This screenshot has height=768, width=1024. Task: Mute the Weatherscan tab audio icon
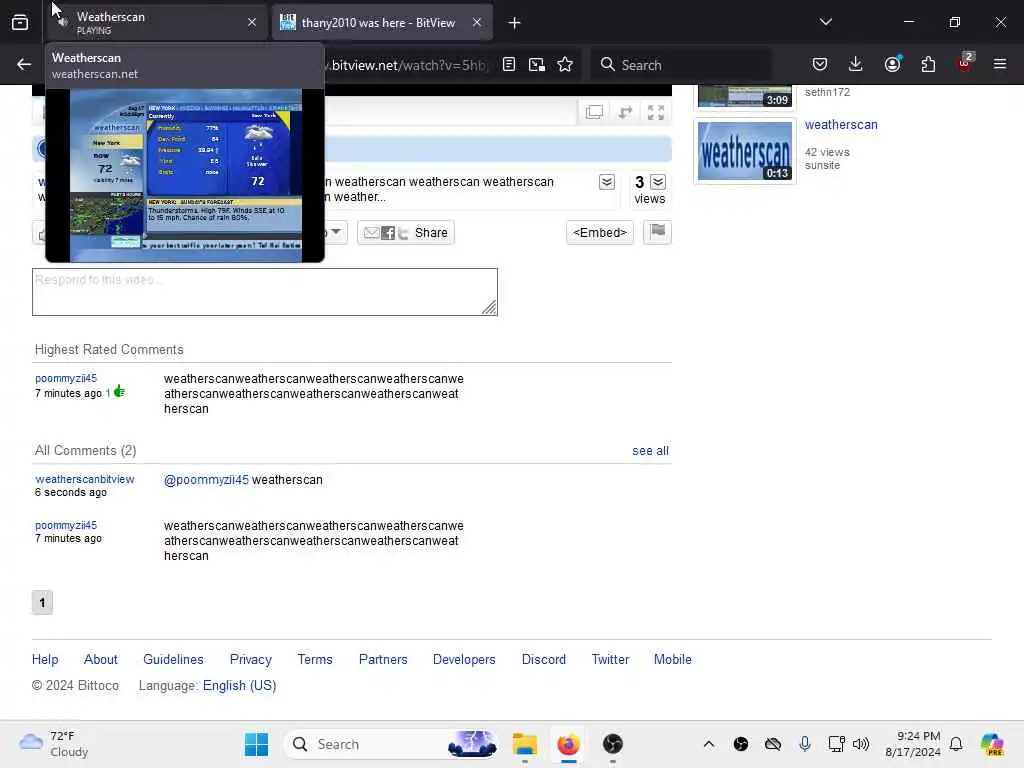62,22
